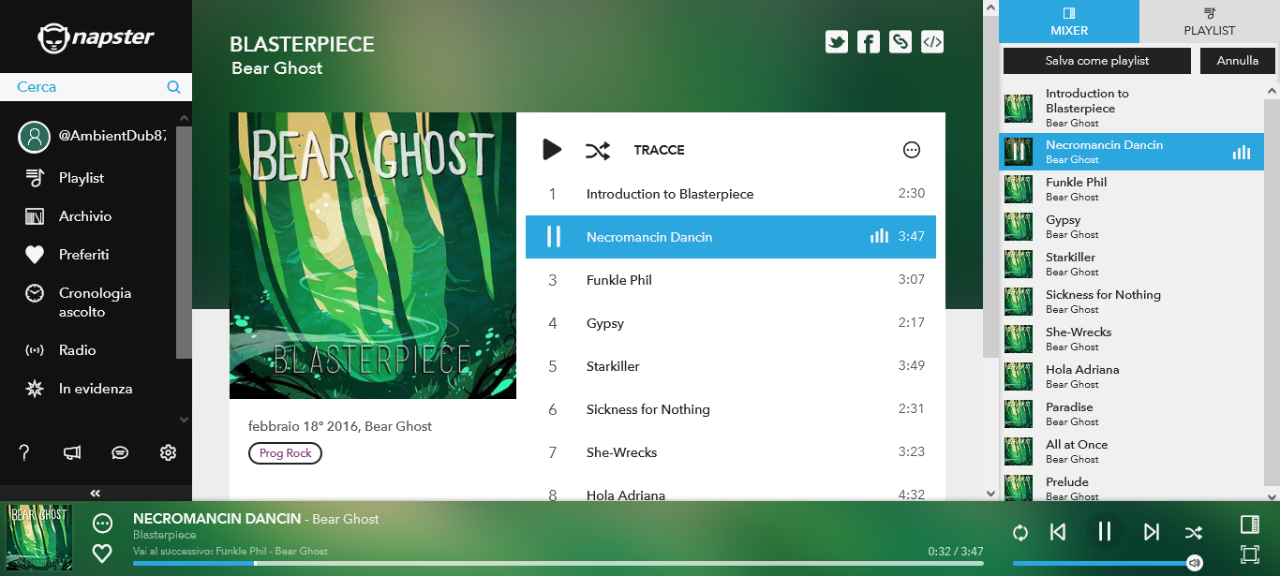Viewport: 1280px width, 576px height.
Task: Toggle shuffle in the player bar
Action: (x=1193, y=532)
